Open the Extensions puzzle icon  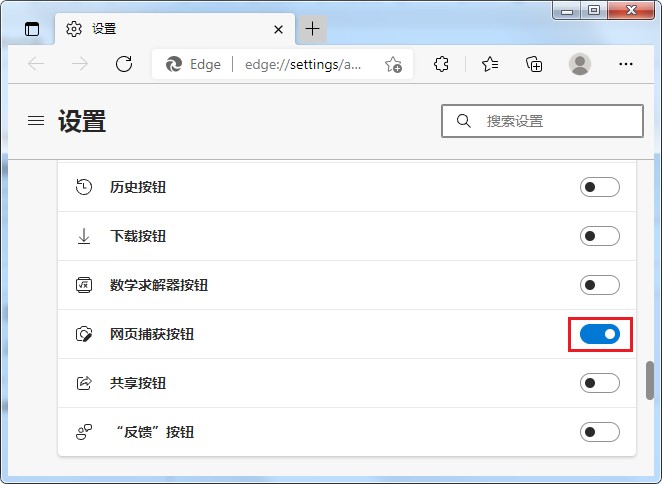[441, 64]
